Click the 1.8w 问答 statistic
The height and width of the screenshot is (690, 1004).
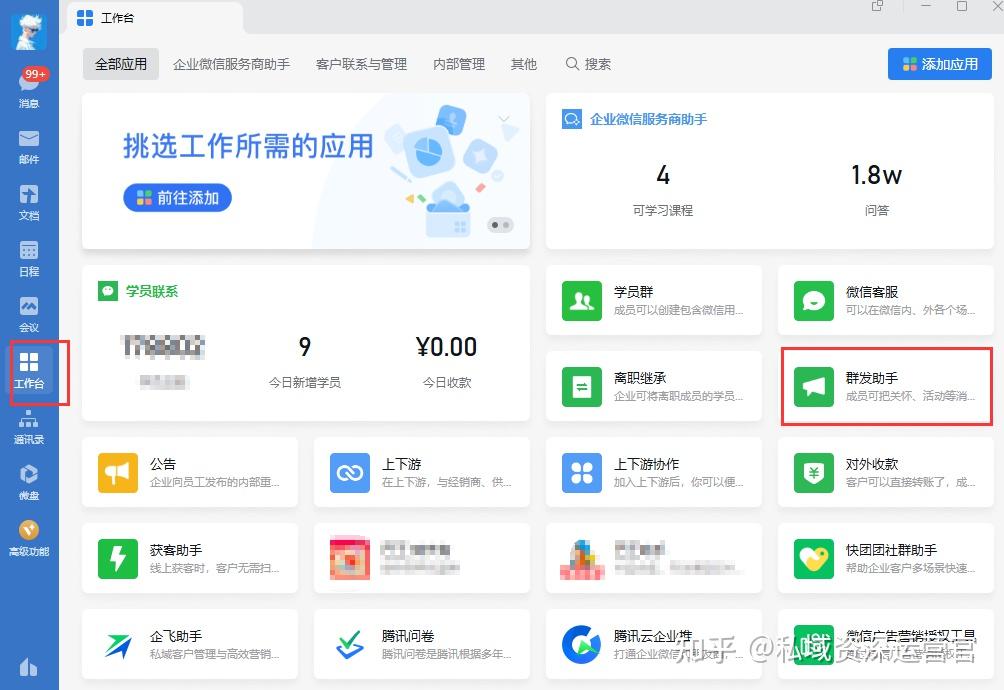click(x=876, y=175)
